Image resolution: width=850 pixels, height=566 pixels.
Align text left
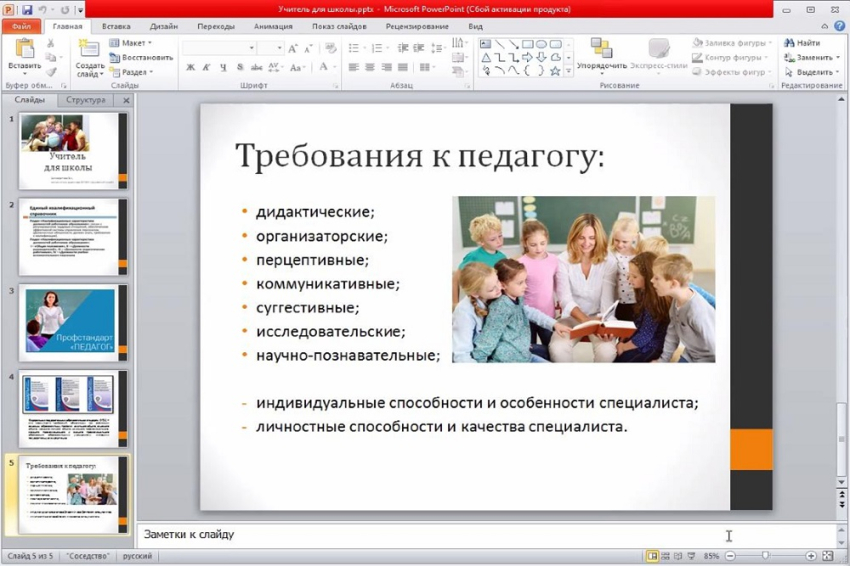pos(353,67)
